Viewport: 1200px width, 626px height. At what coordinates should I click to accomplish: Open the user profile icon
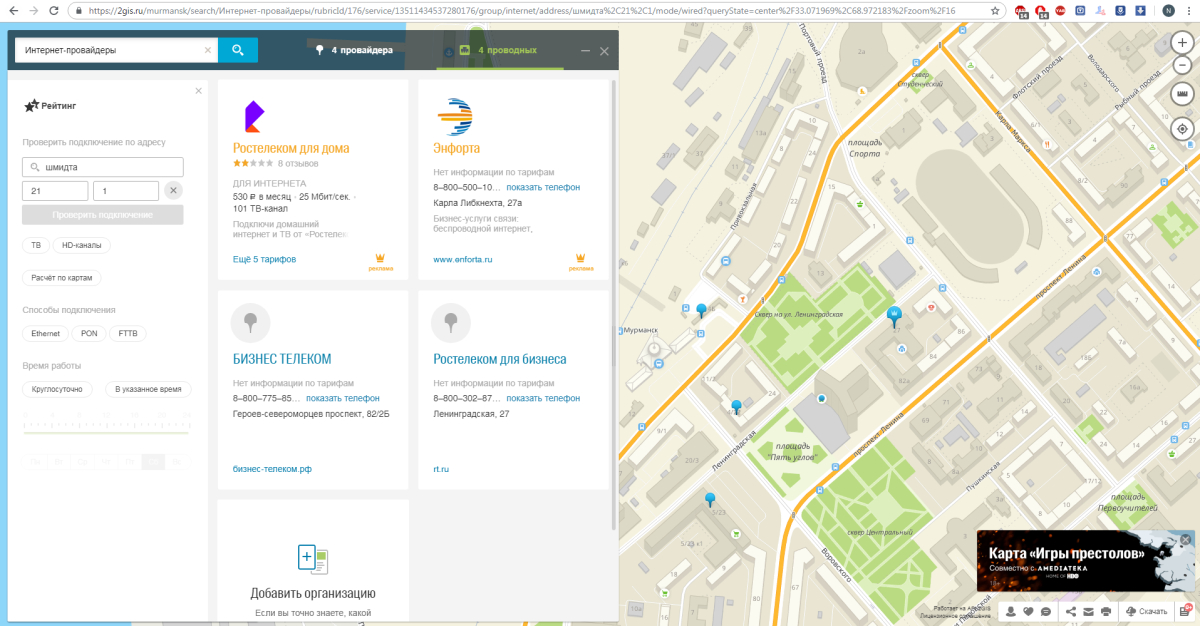[1012, 611]
